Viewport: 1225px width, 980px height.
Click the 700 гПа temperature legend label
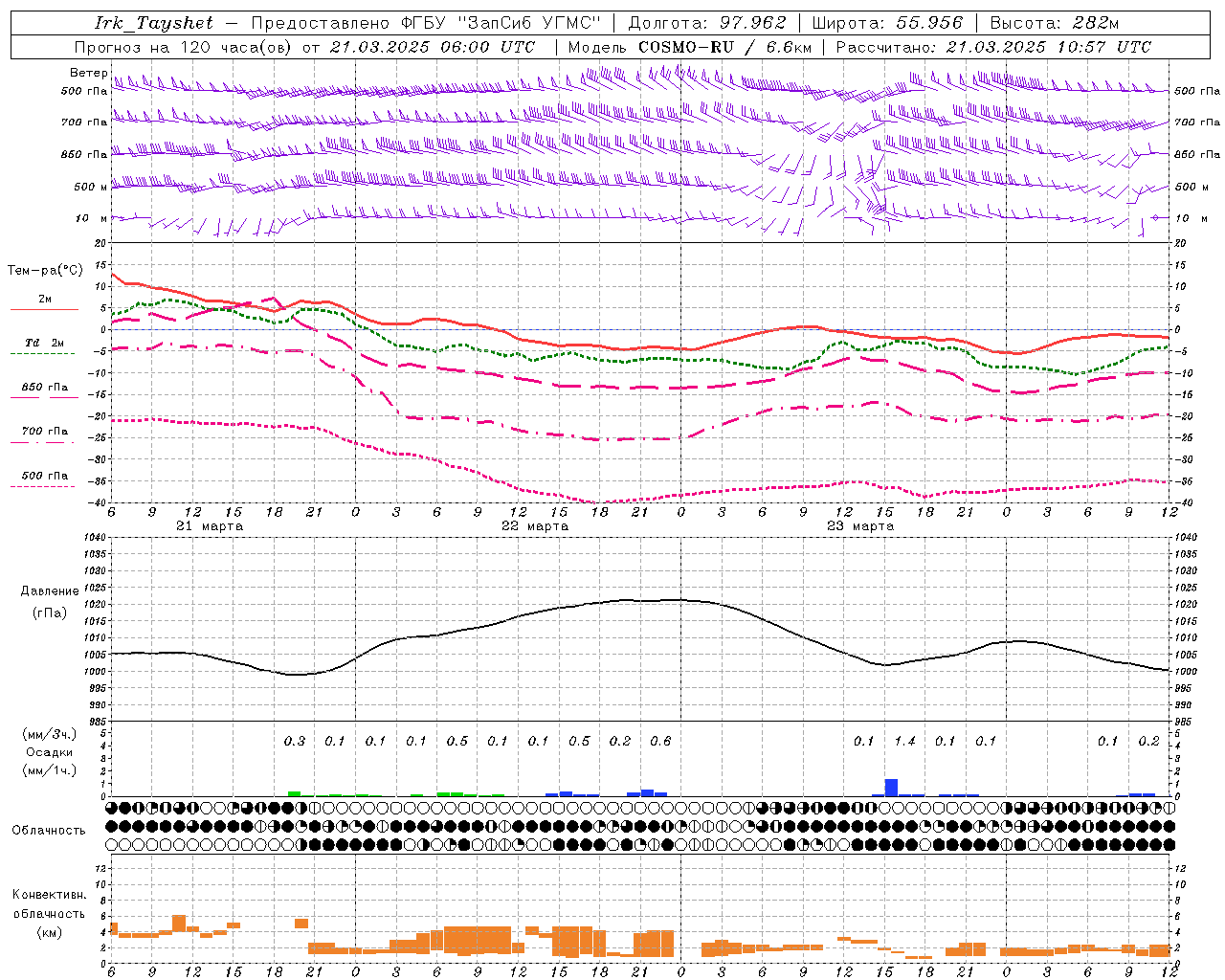45,431
